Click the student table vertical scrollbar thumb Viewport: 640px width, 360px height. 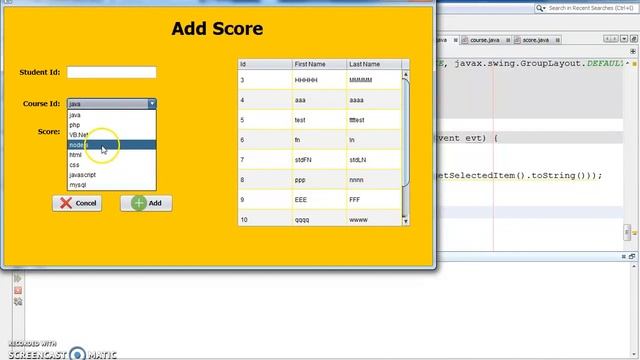[x=405, y=133]
